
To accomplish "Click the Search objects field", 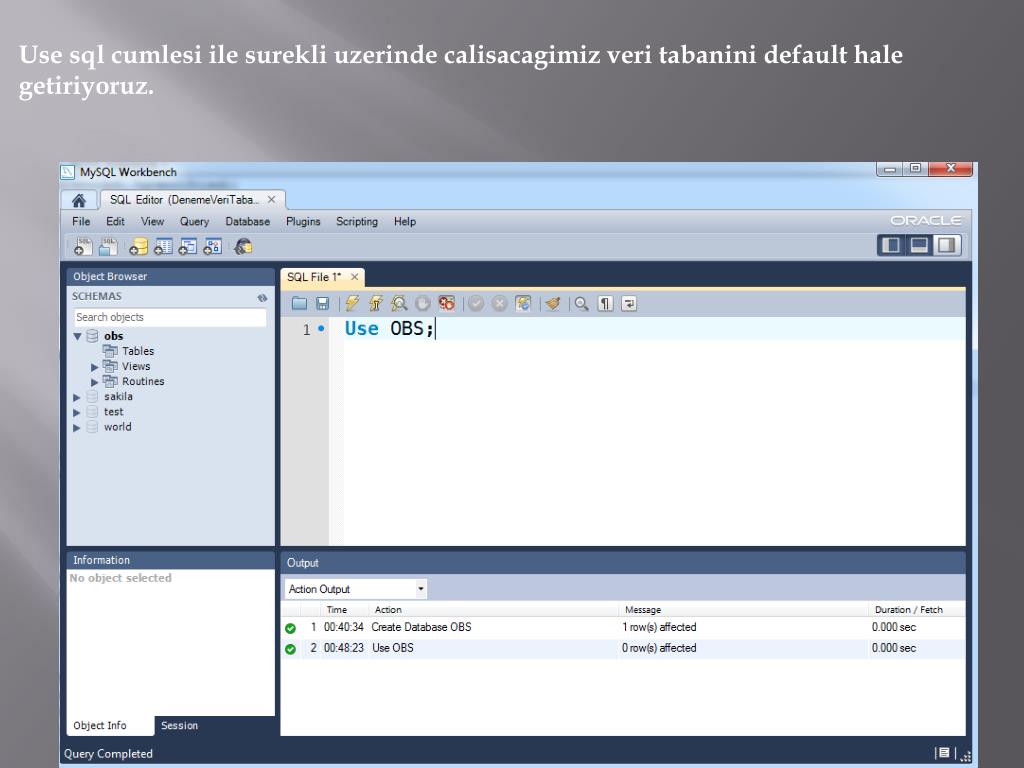I will pyautogui.click(x=170, y=317).
